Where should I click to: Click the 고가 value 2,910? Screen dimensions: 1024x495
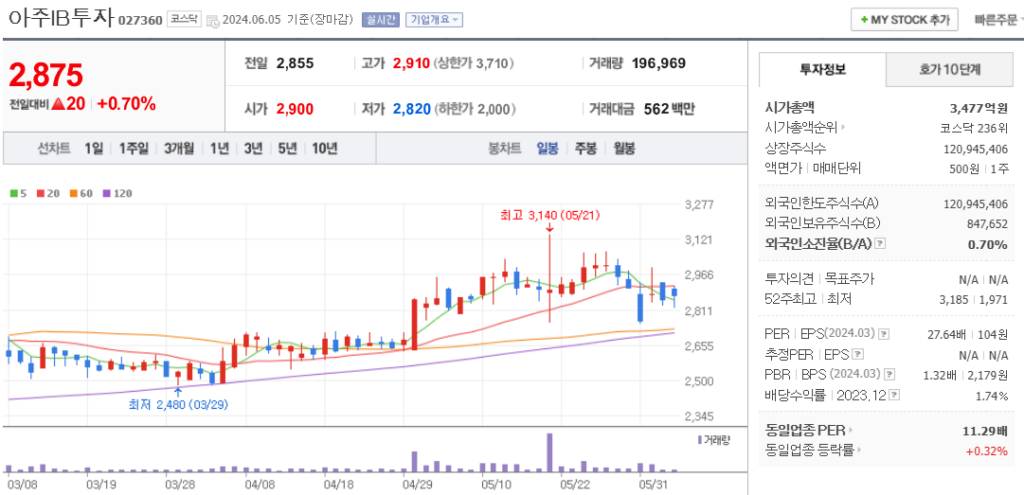pos(411,63)
